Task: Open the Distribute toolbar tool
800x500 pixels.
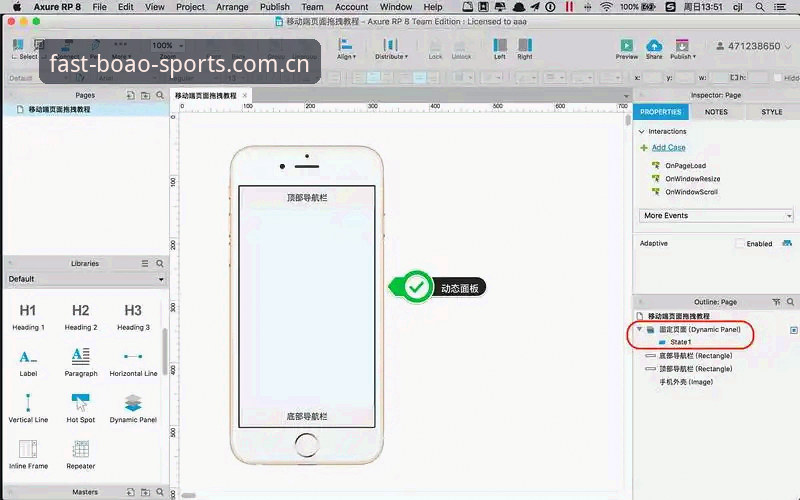Action: (x=391, y=48)
